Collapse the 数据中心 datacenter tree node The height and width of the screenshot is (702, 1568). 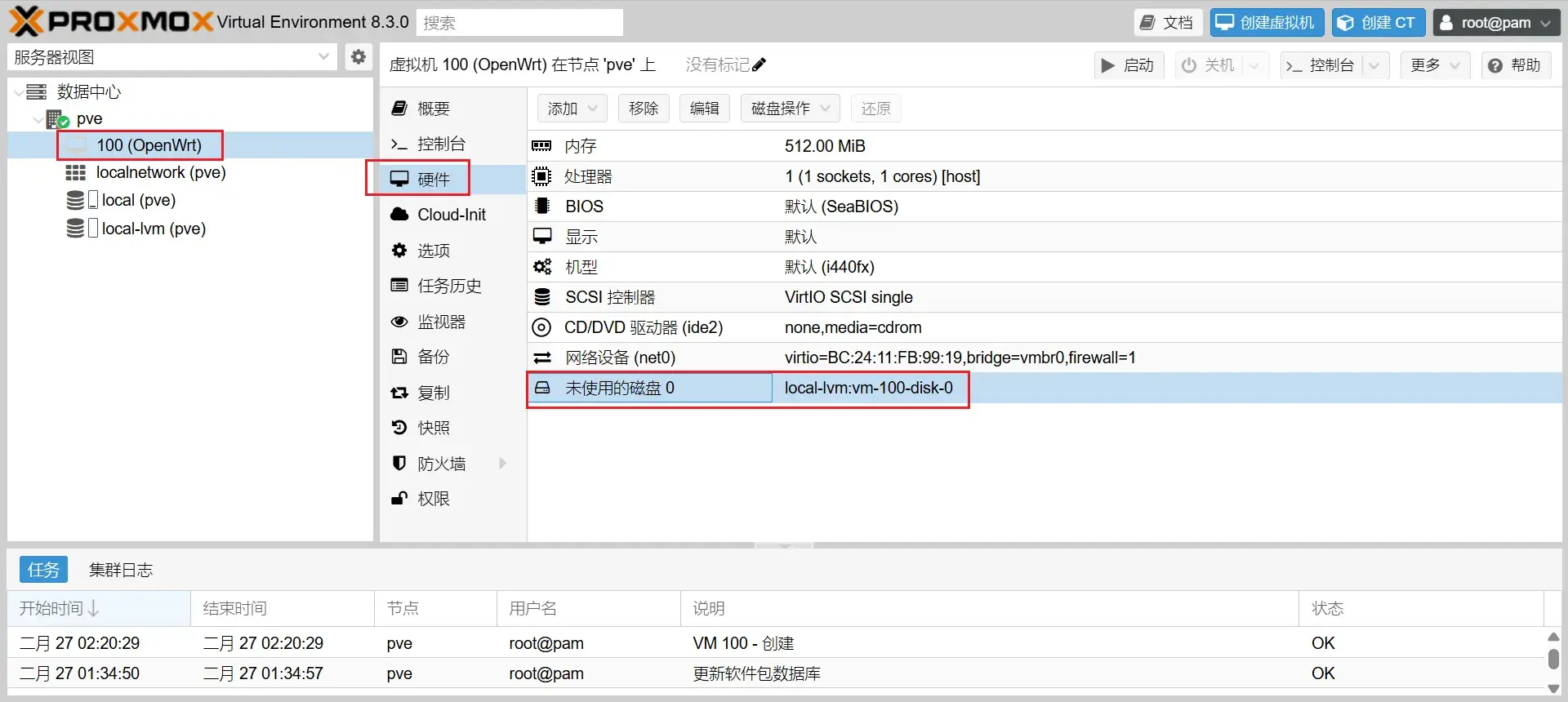click(19, 92)
